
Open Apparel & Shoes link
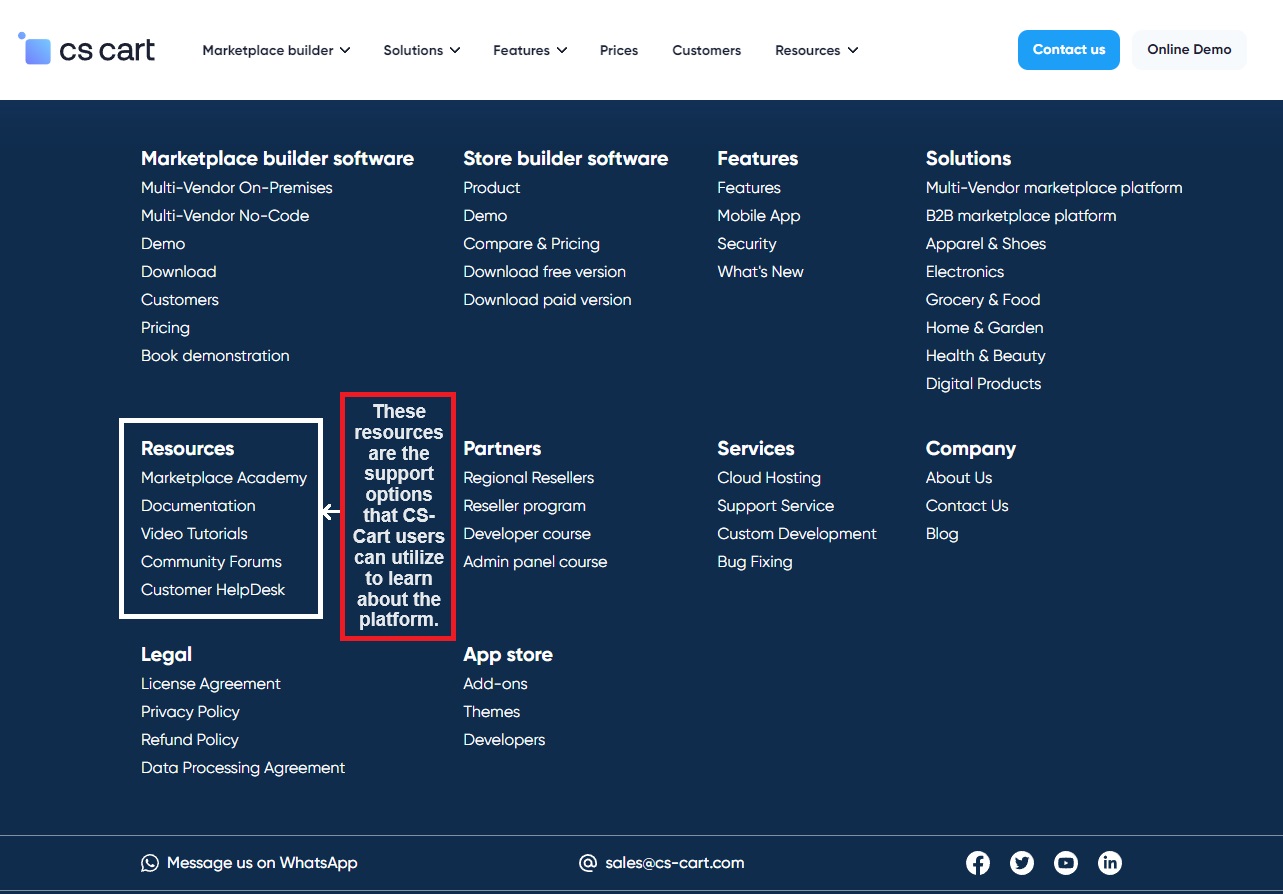(x=986, y=244)
